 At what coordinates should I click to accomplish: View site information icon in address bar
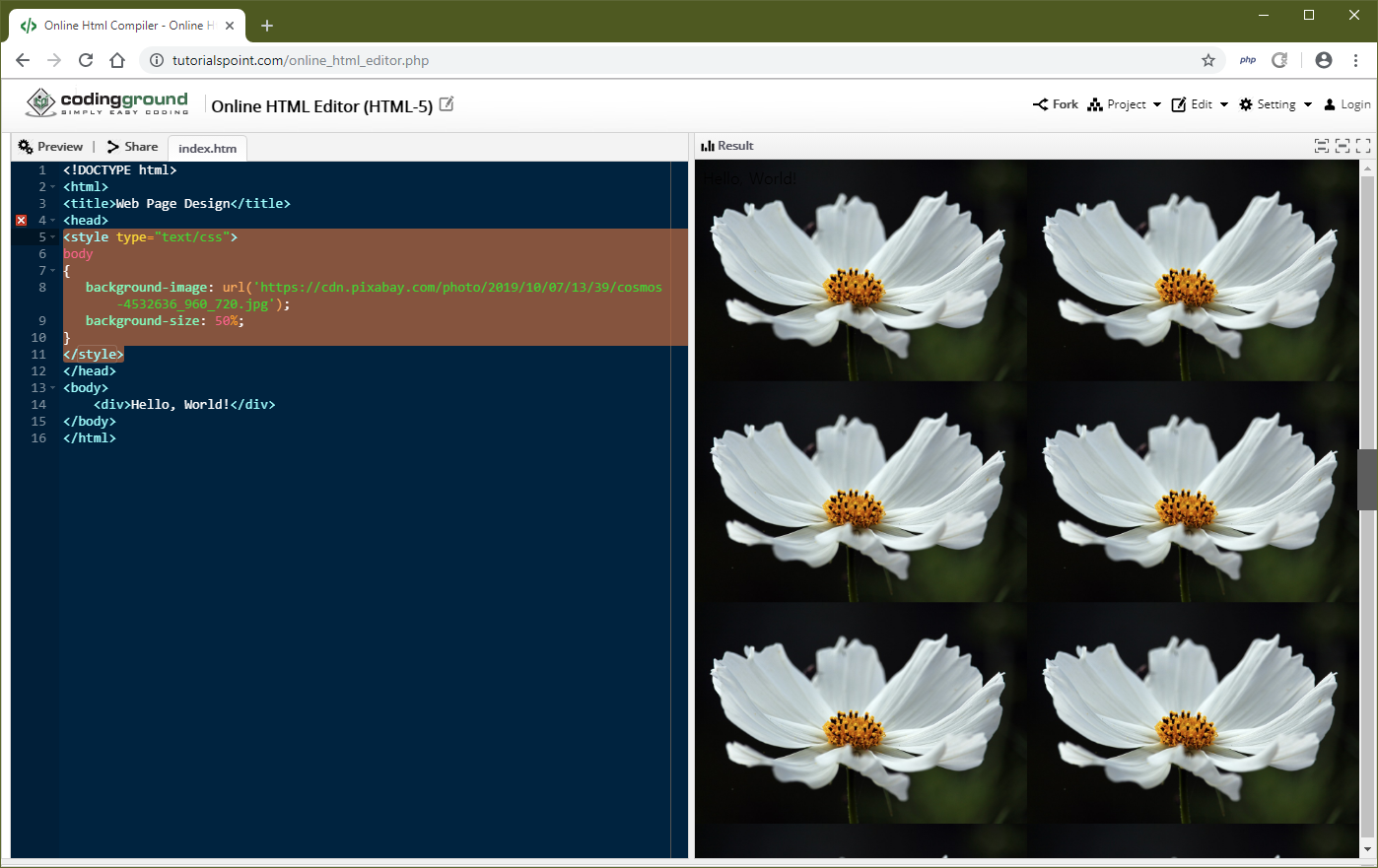[156, 60]
